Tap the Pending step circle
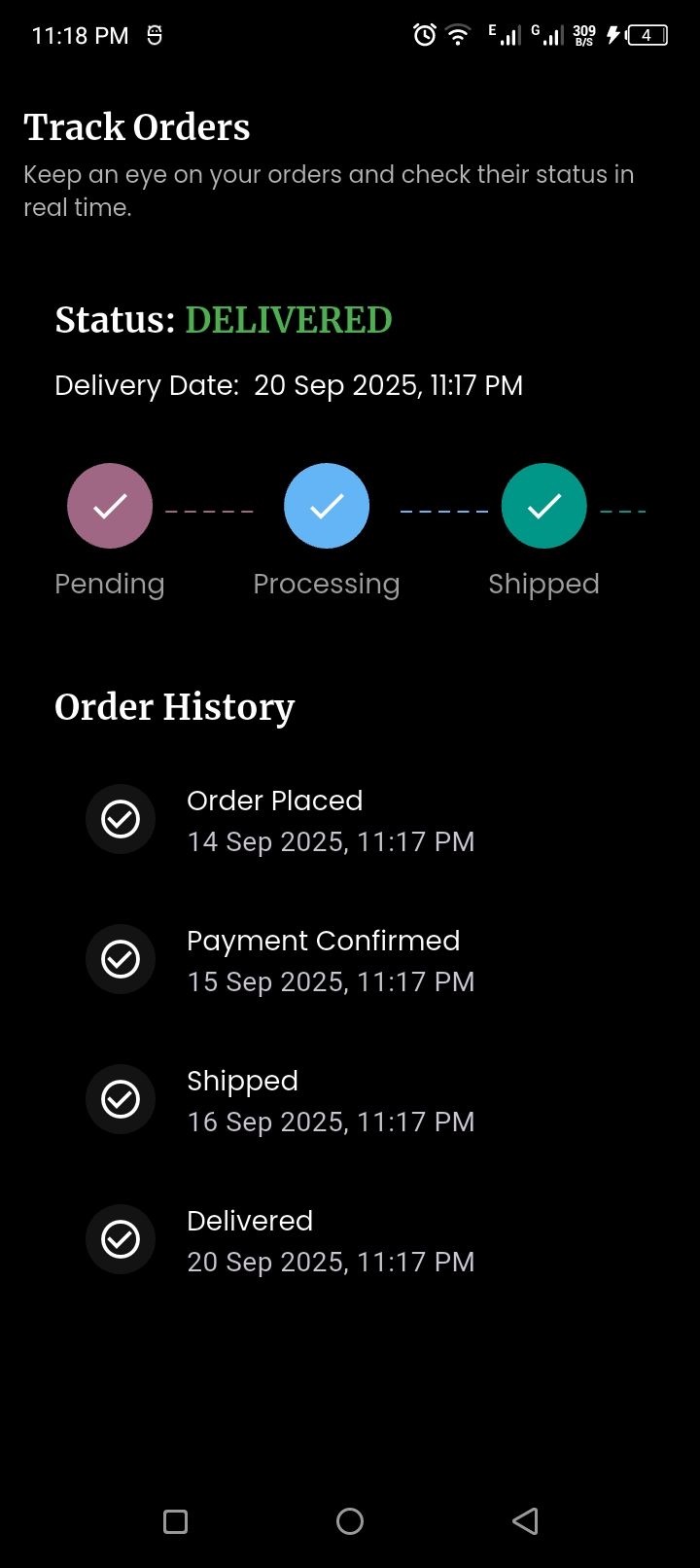The height and width of the screenshot is (1568, 700). pyautogui.click(x=110, y=506)
